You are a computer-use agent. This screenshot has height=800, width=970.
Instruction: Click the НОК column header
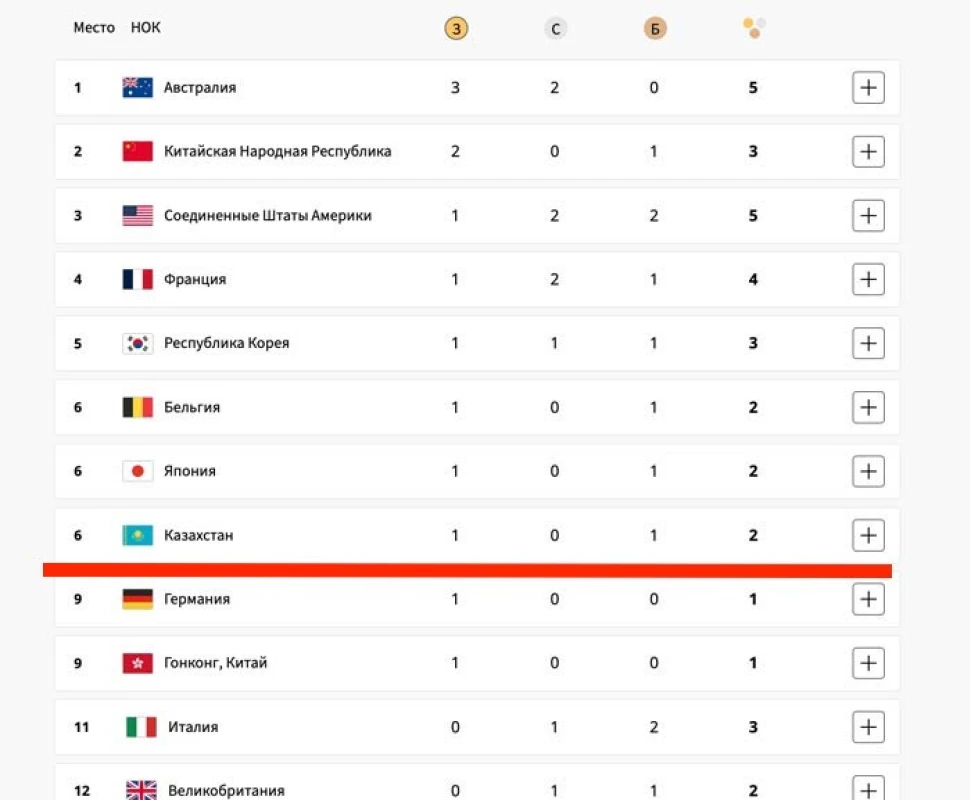(145, 28)
